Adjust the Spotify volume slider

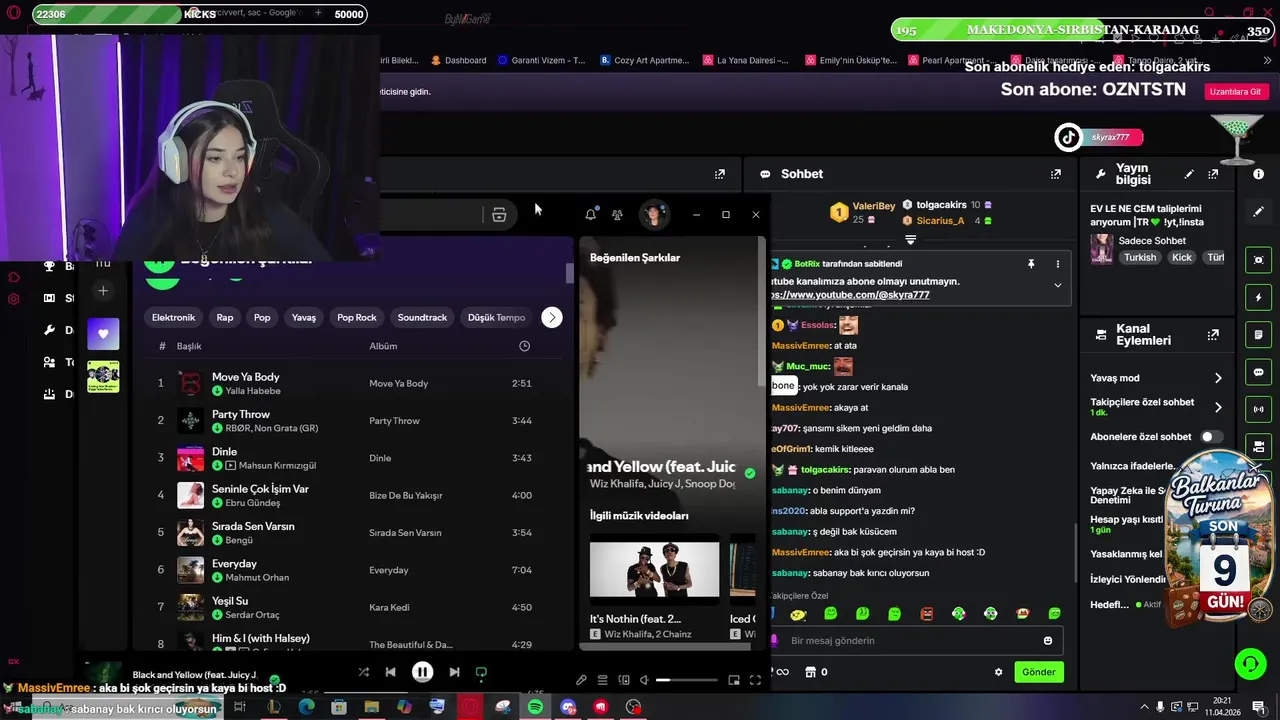[x=687, y=680]
